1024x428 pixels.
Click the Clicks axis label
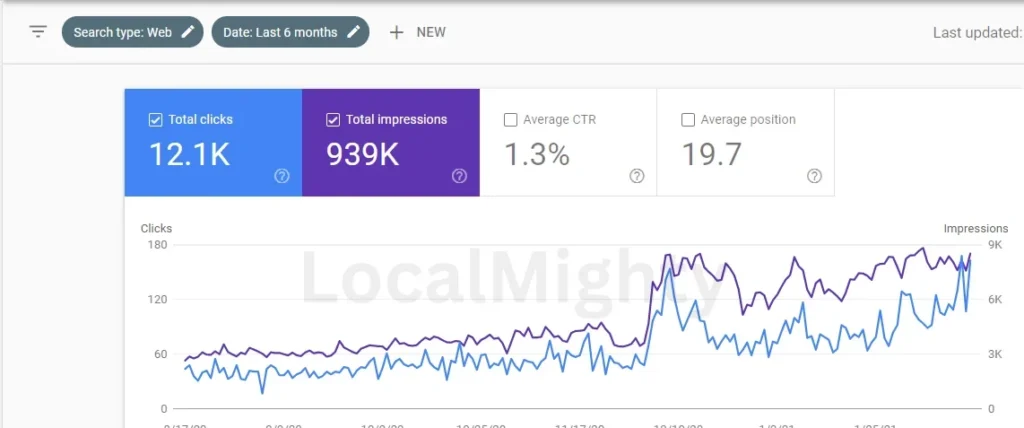click(x=156, y=228)
